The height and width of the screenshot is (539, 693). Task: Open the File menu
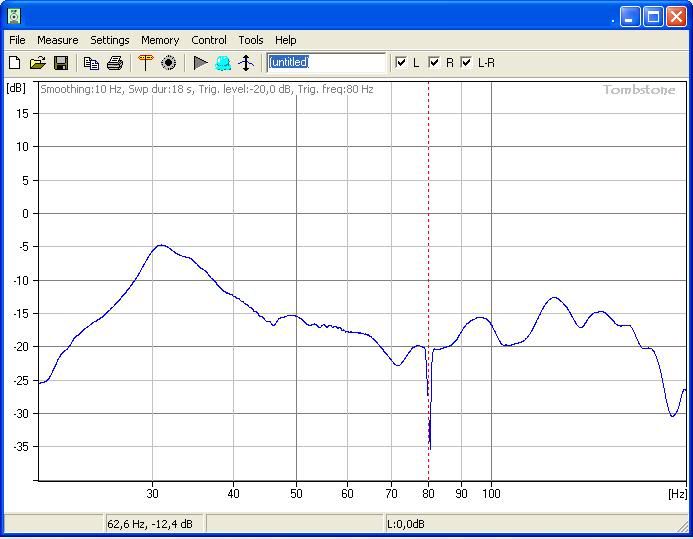click(17, 40)
